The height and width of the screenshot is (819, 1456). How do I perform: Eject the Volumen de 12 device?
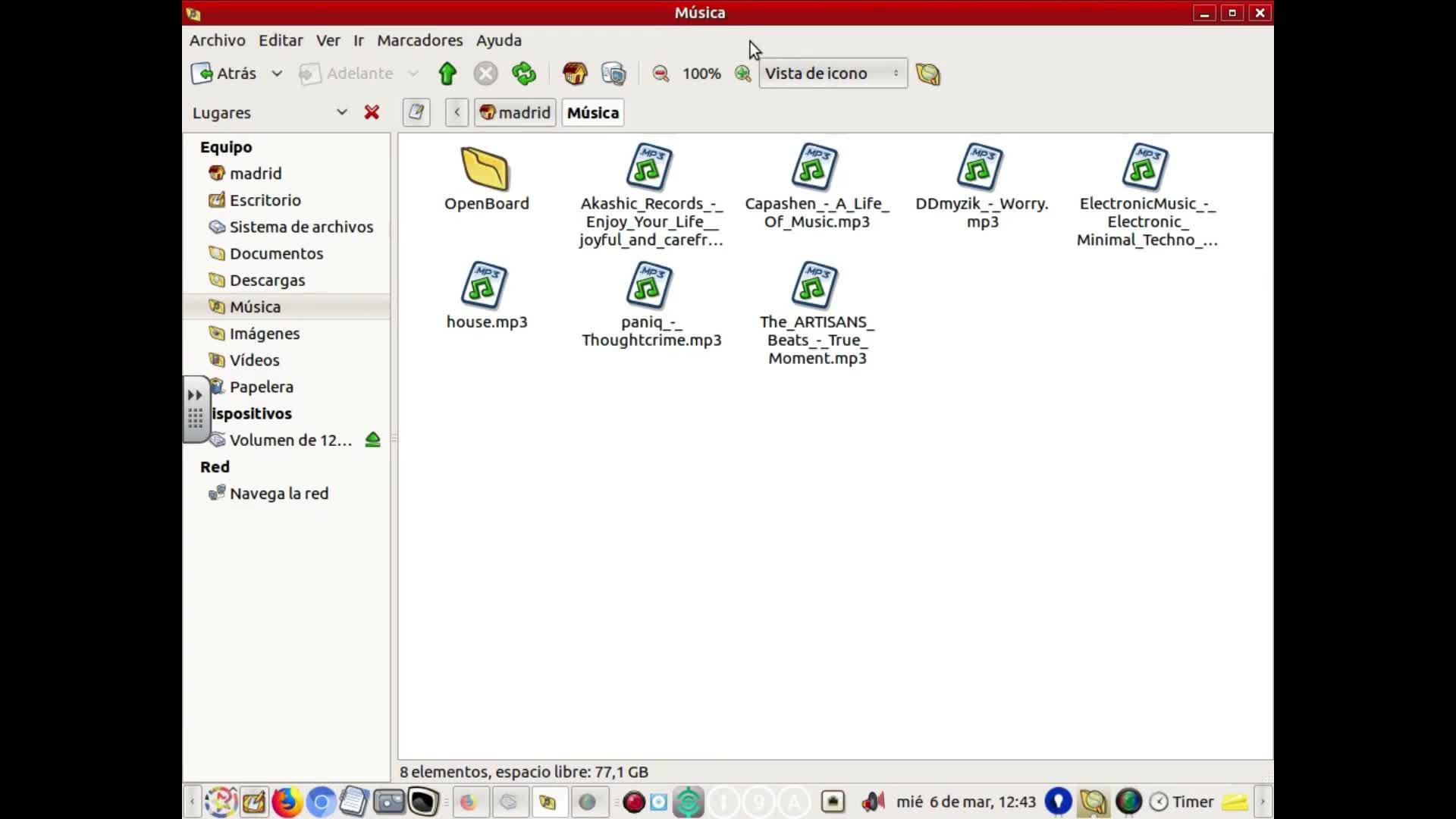372,440
